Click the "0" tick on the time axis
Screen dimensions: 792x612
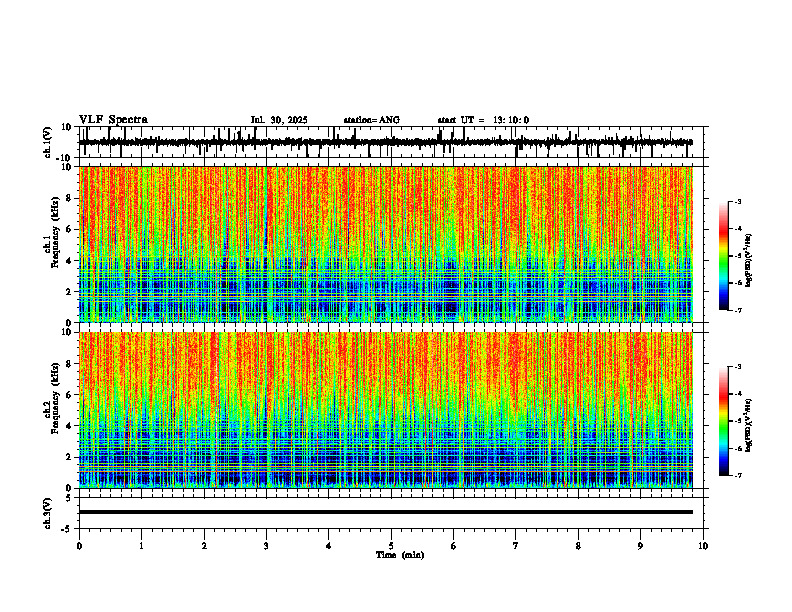79,546
